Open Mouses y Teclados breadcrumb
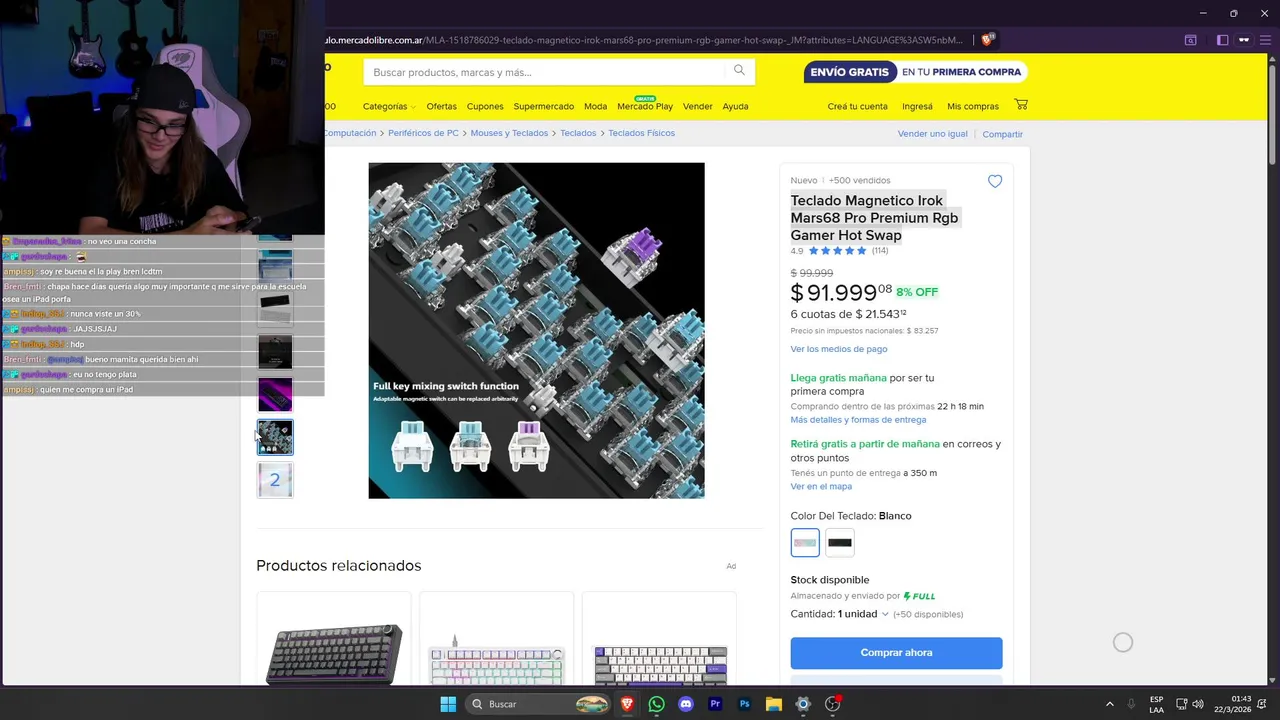Screen dimensions: 1280x720 (x=509, y=133)
